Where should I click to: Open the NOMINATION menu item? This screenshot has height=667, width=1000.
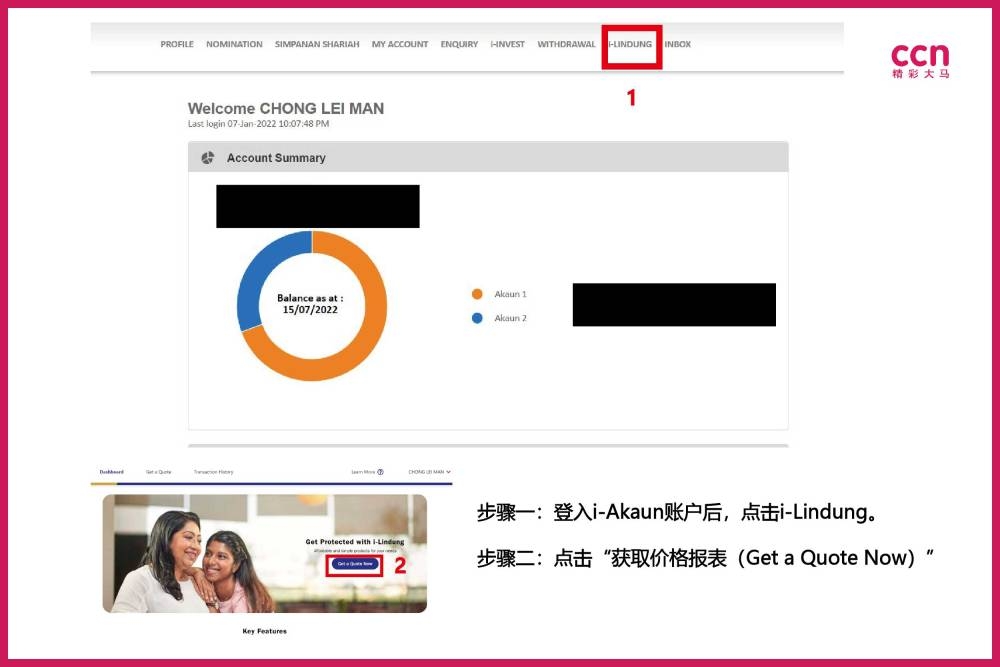point(234,44)
